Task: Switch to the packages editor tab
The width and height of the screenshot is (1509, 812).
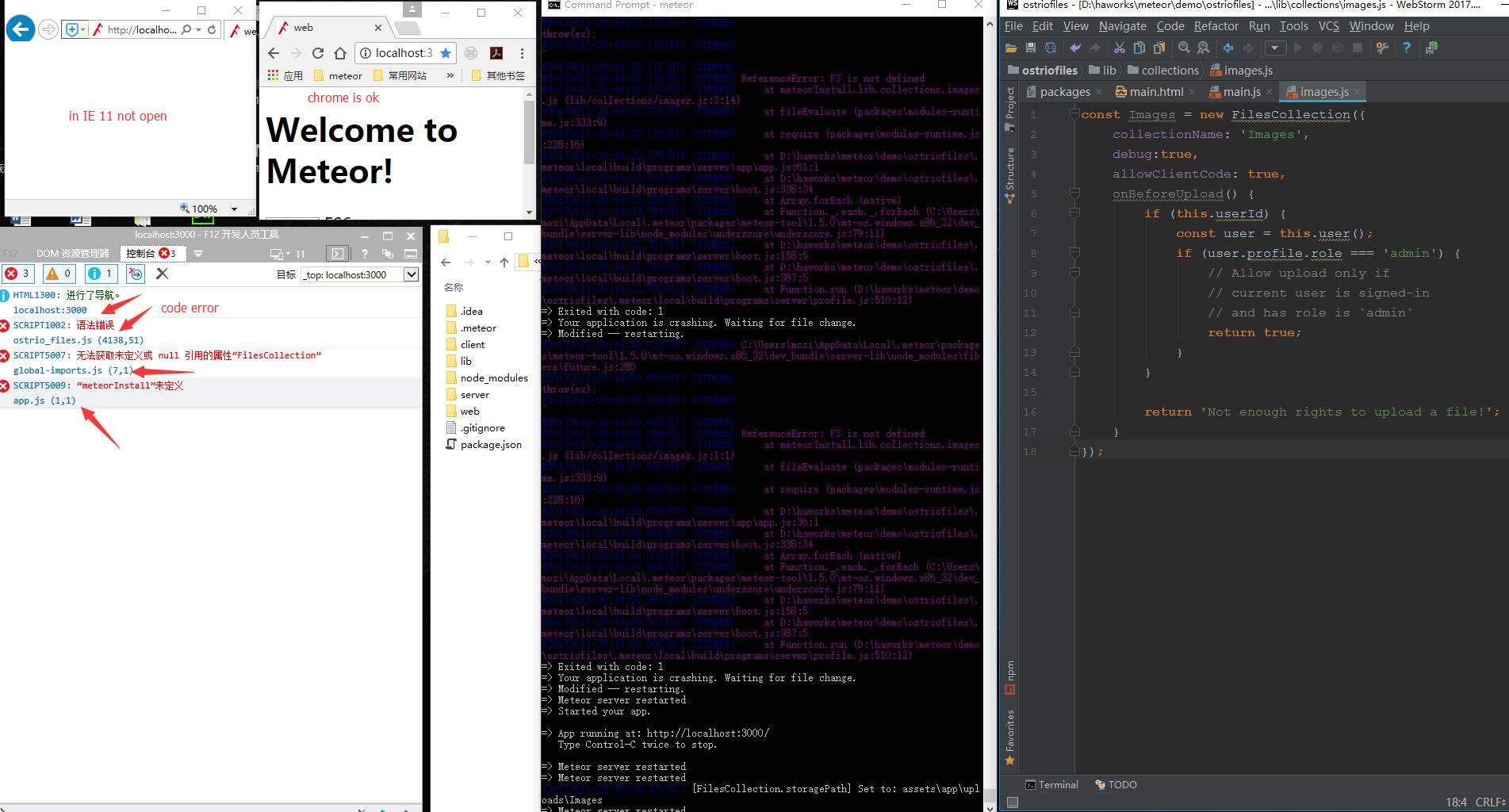Action: (x=1065, y=92)
